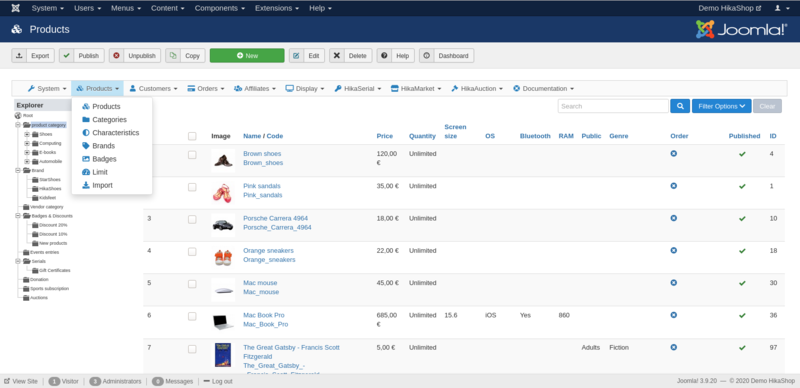Select Characteristics in Products dropdown

click(x=110, y=133)
